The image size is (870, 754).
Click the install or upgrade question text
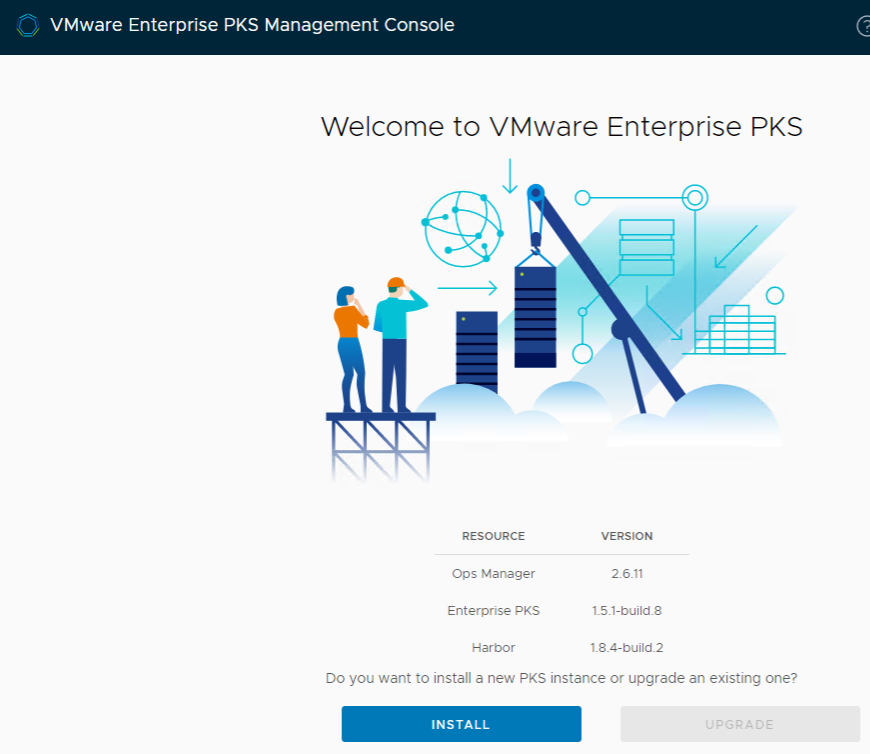[561, 678]
